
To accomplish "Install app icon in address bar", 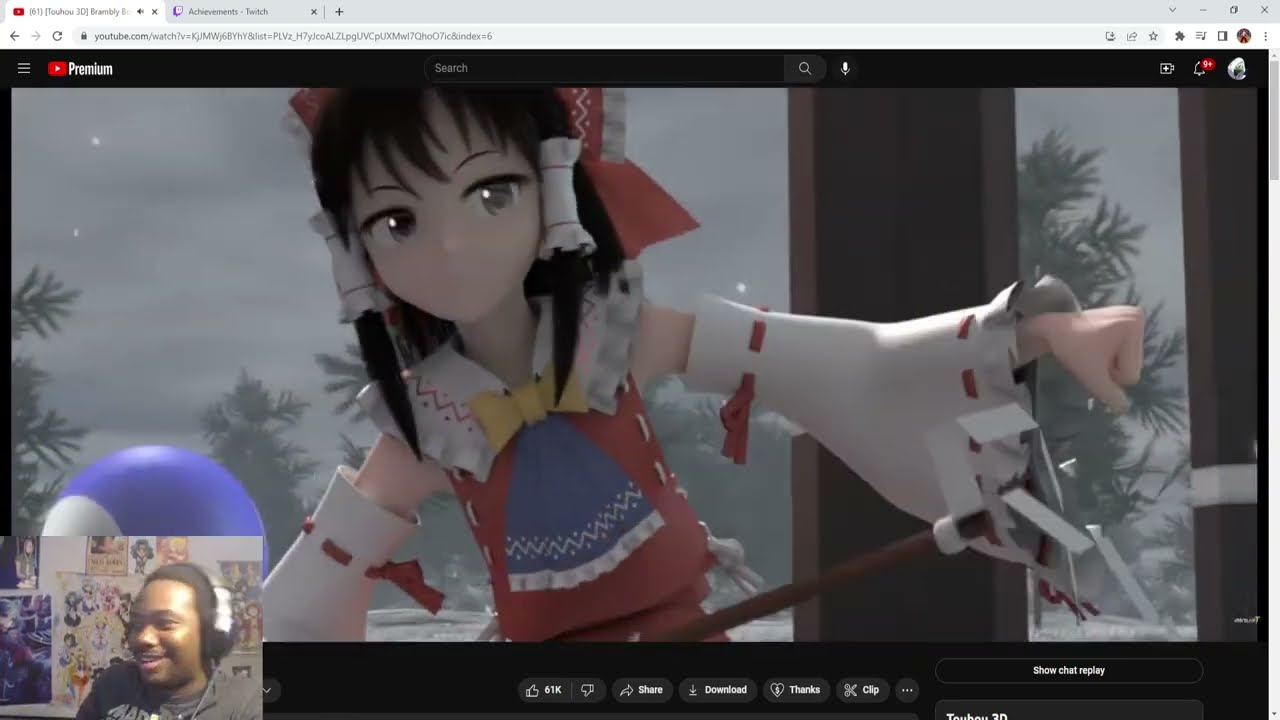I will 1110,36.
